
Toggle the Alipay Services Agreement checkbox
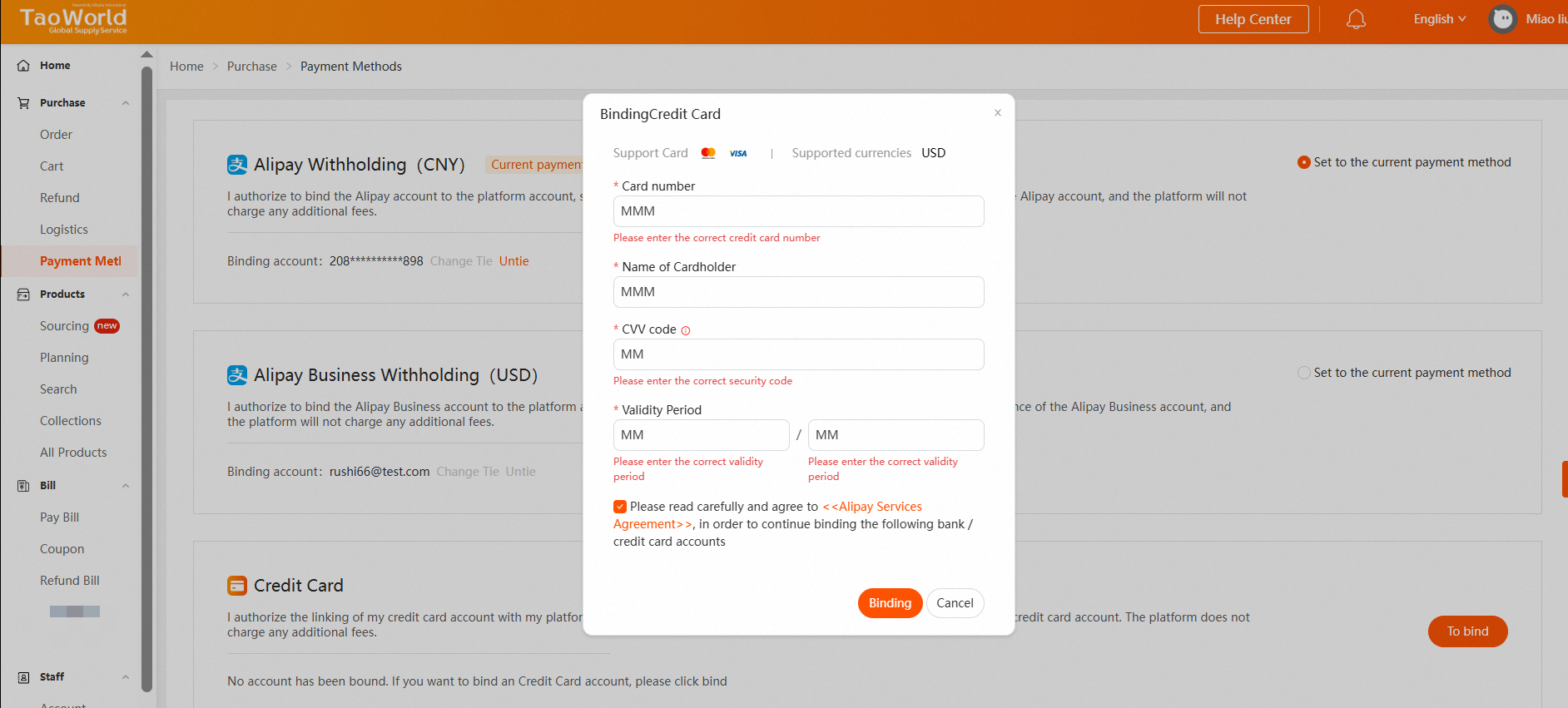(x=620, y=507)
